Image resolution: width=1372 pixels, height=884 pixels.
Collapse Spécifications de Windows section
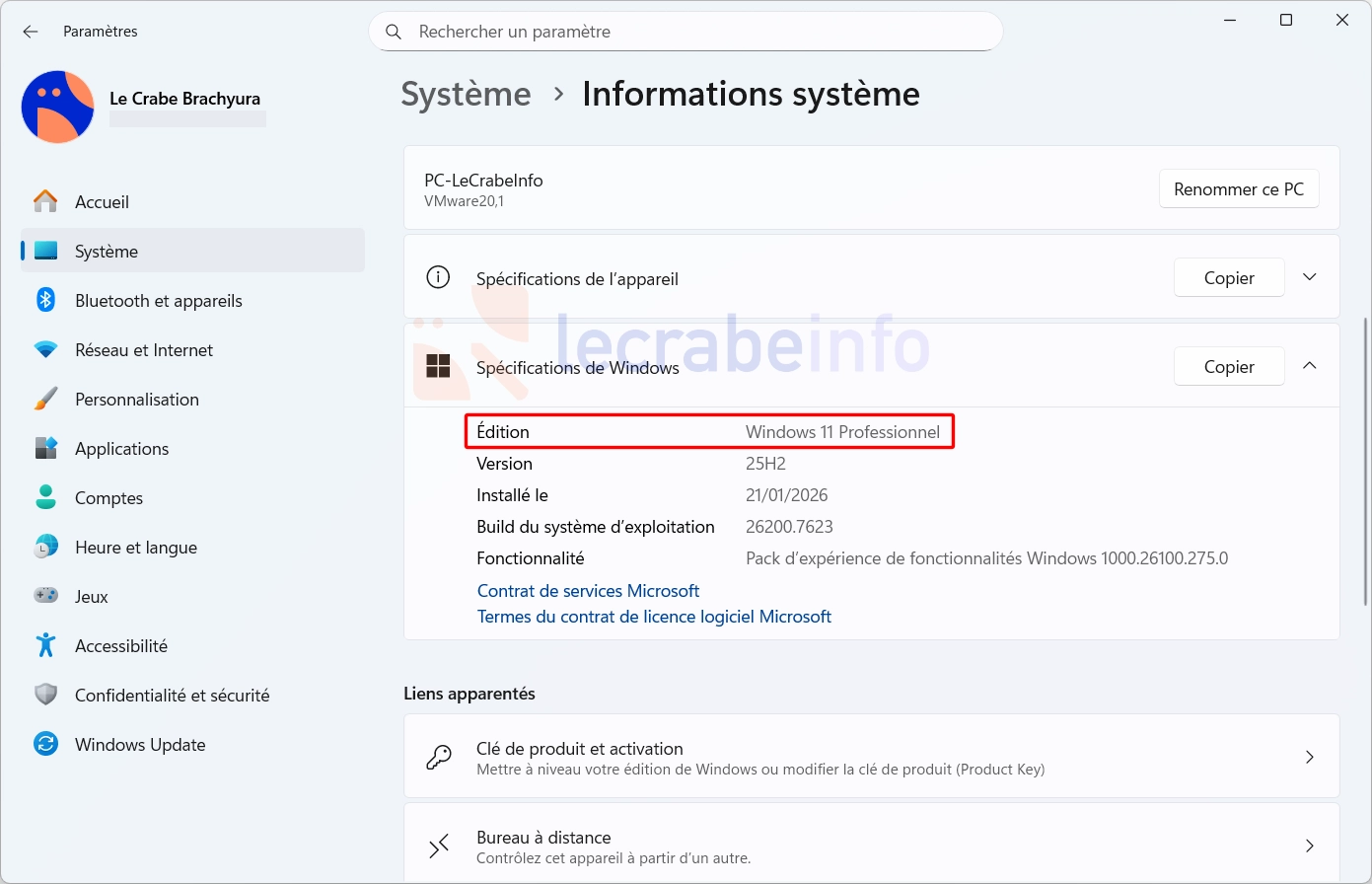point(1309,366)
